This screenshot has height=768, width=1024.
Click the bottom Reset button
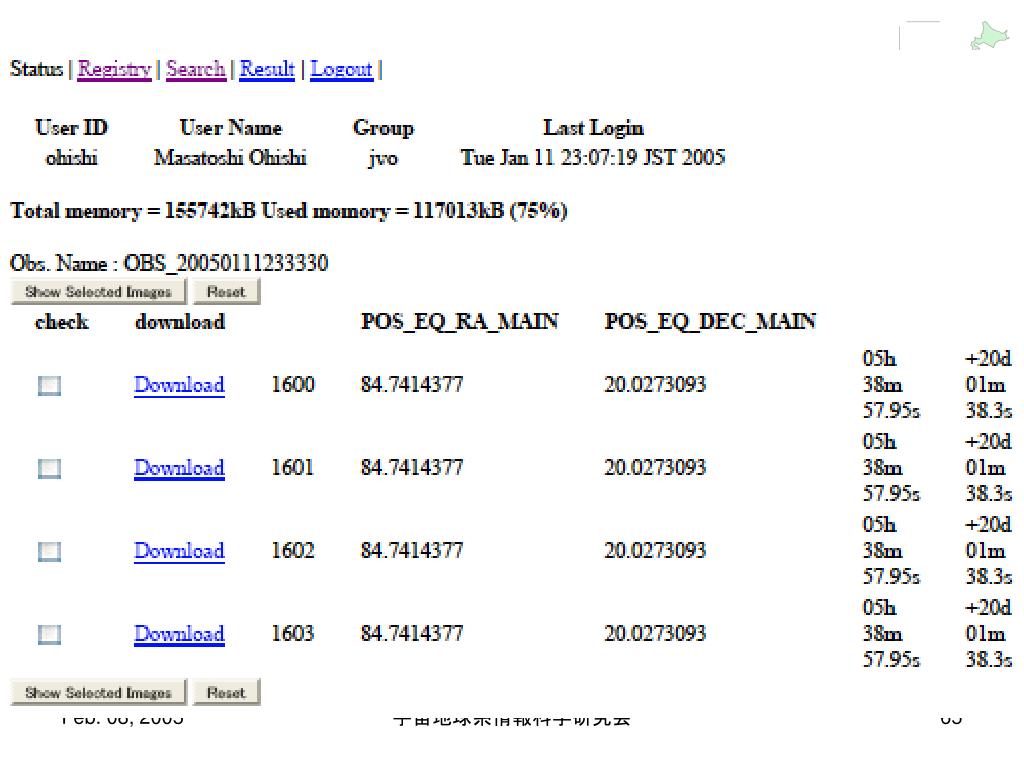[x=226, y=692]
